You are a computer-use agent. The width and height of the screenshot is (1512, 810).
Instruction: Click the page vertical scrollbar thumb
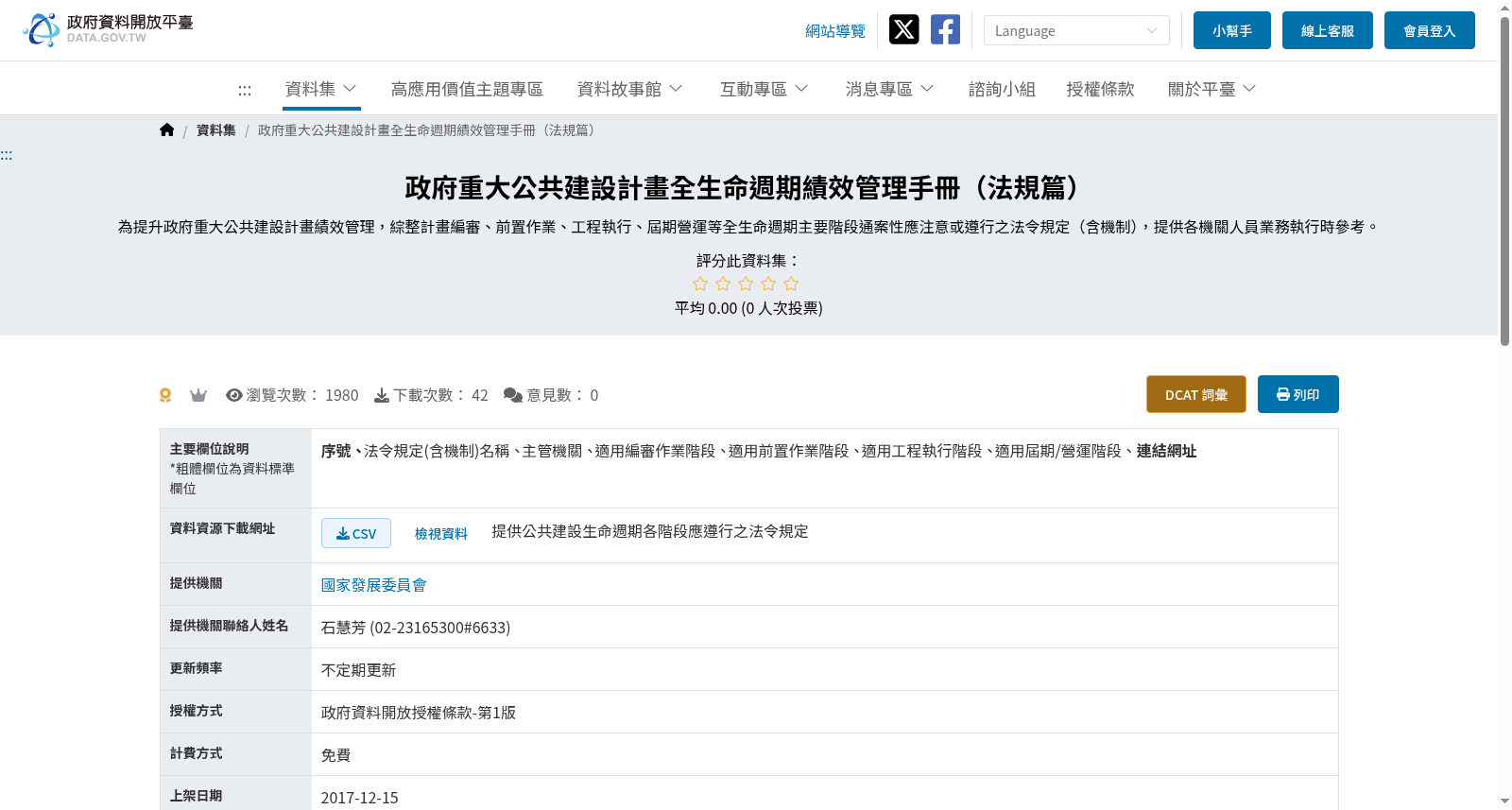point(1504,180)
